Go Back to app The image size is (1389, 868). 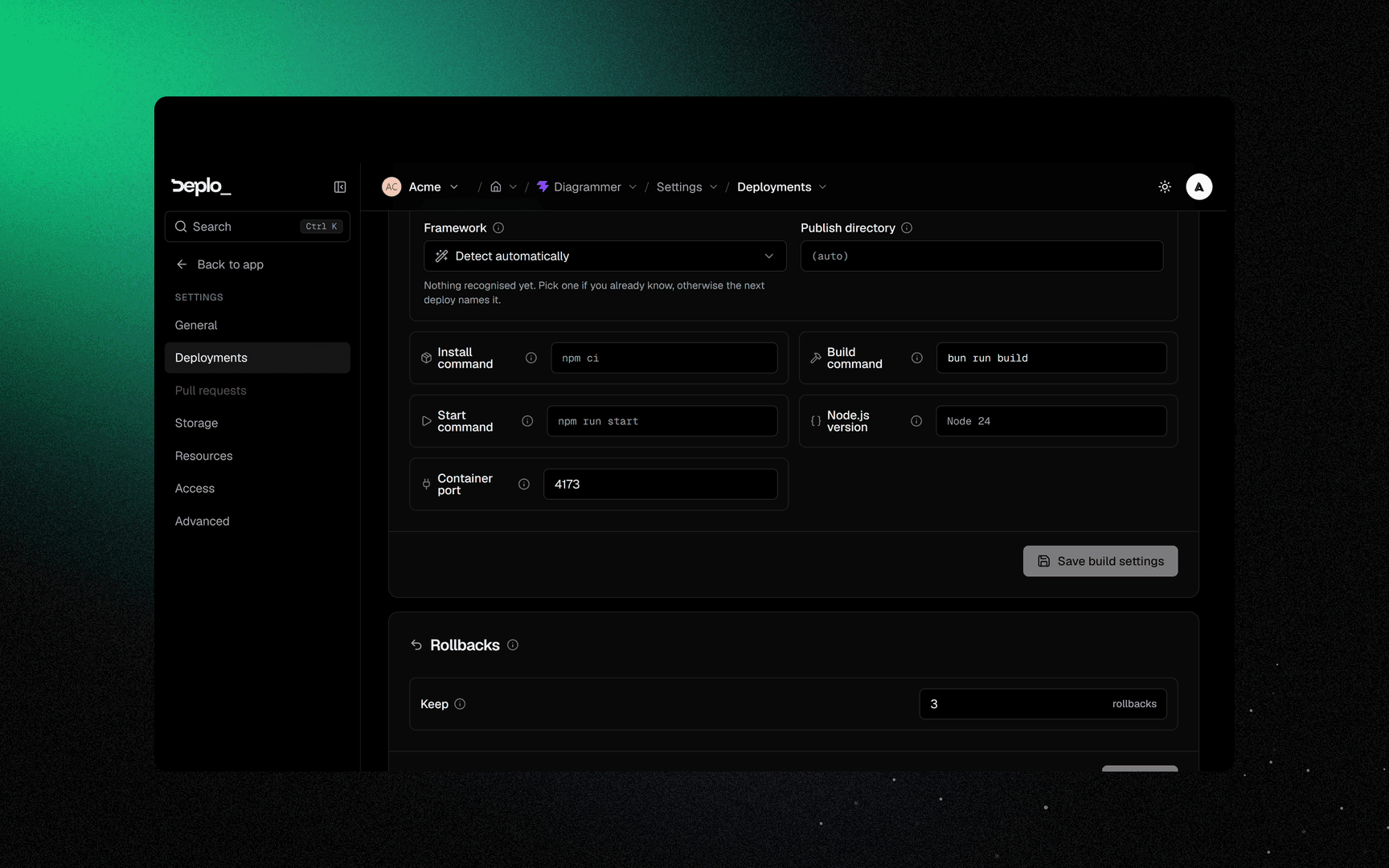click(x=230, y=264)
